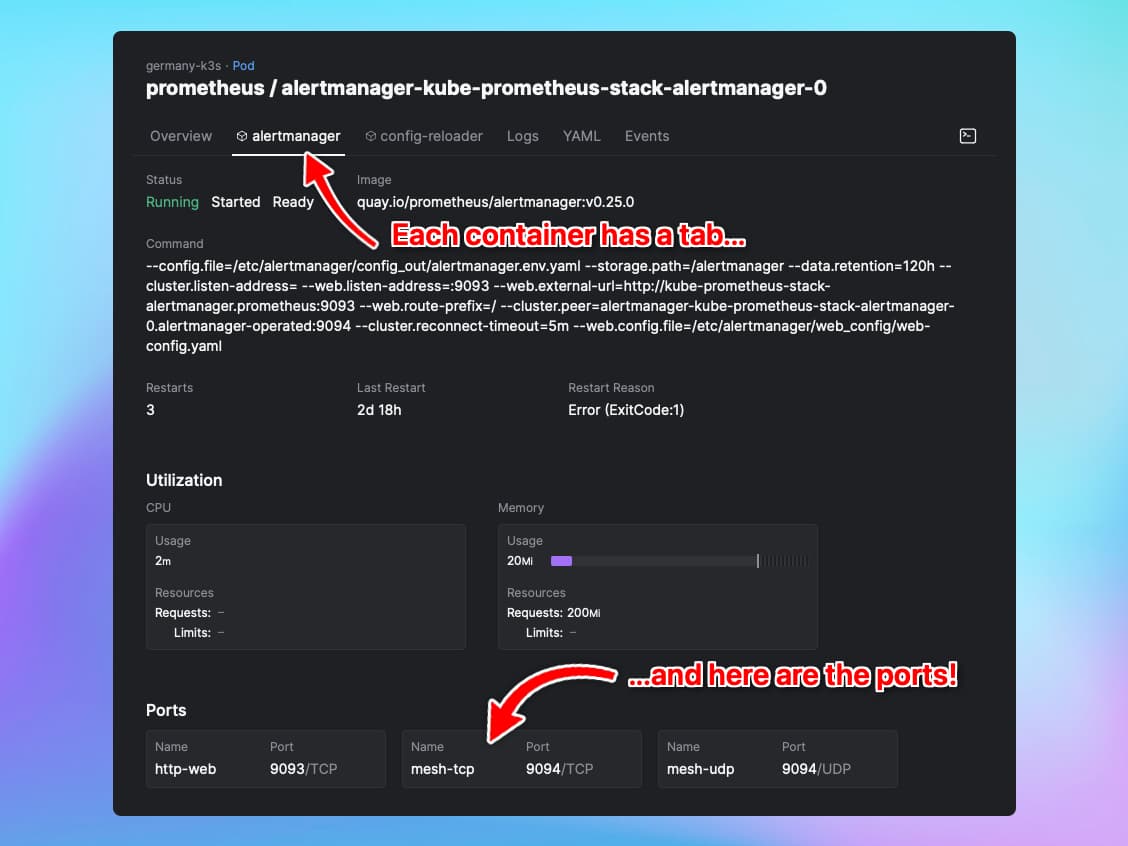Click the germany-k3s cluster name
The width and height of the screenshot is (1128, 846).
183,65
